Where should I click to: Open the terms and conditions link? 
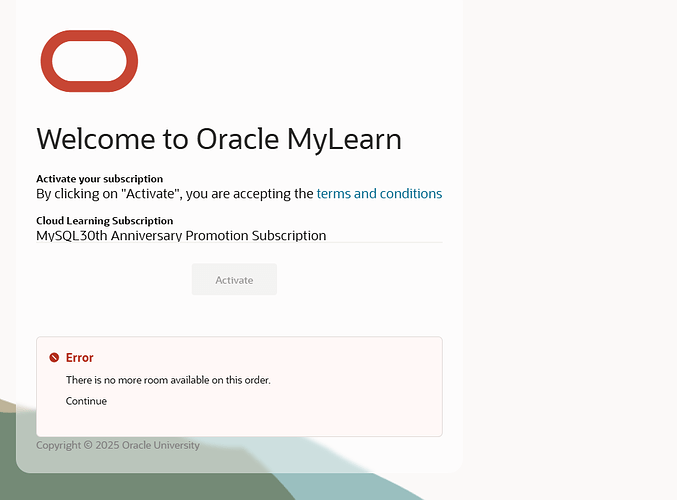[x=379, y=193]
